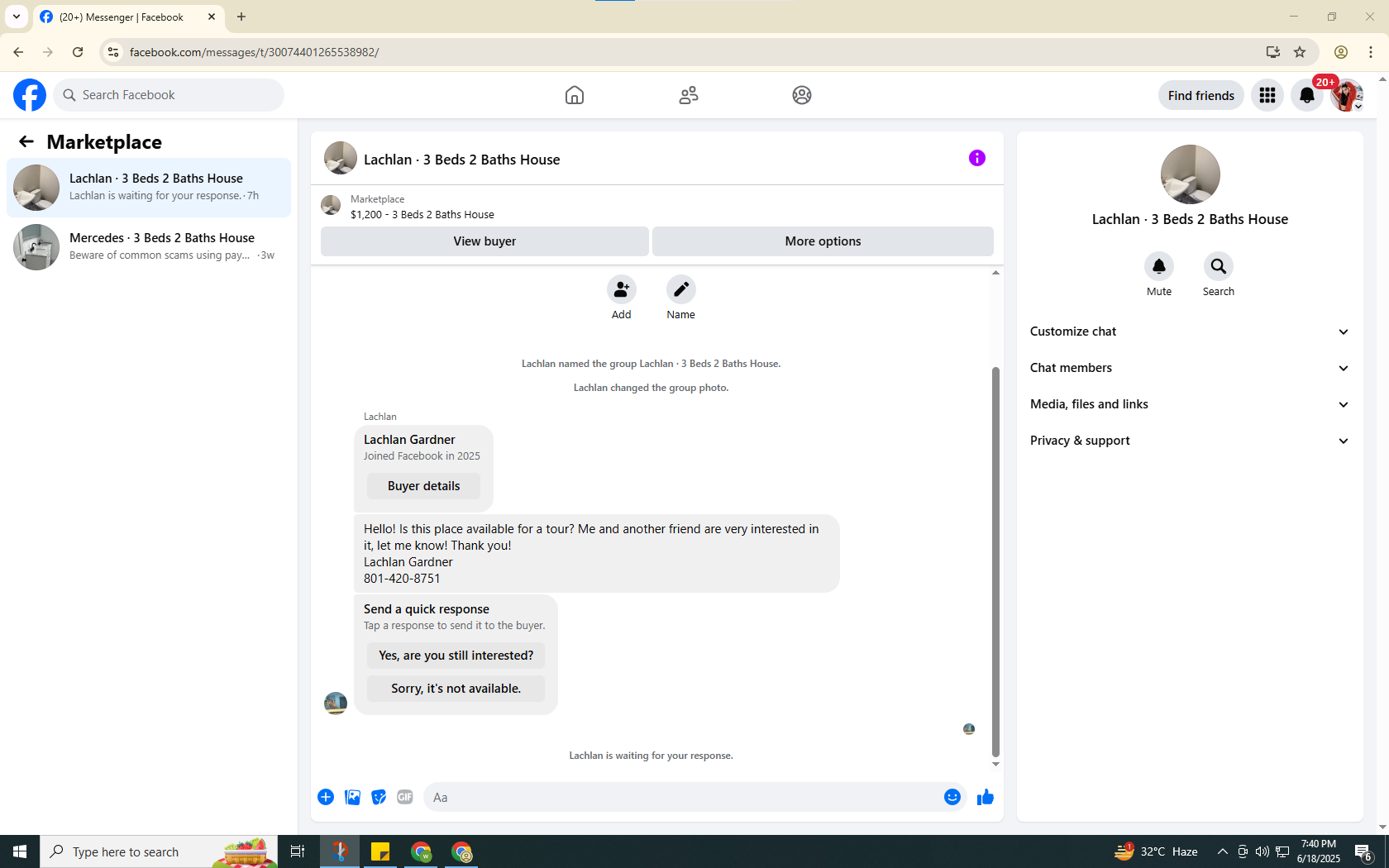This screenshot has height=868, width=1389.
Task: Open a new browser tab
Action: pyautogui.click(x=241, y=17)
